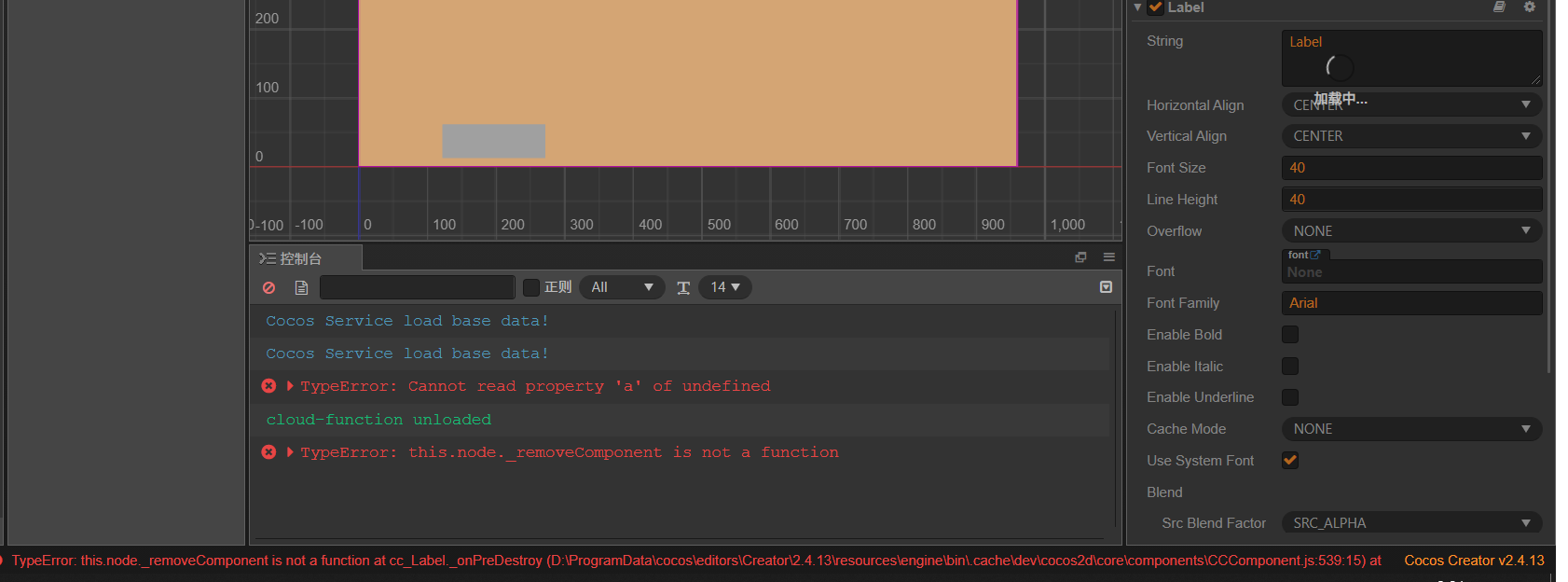This screenshot has height=582, width=1568.
Task: Edit the Line Height value
Action: tap(1411, 200)
